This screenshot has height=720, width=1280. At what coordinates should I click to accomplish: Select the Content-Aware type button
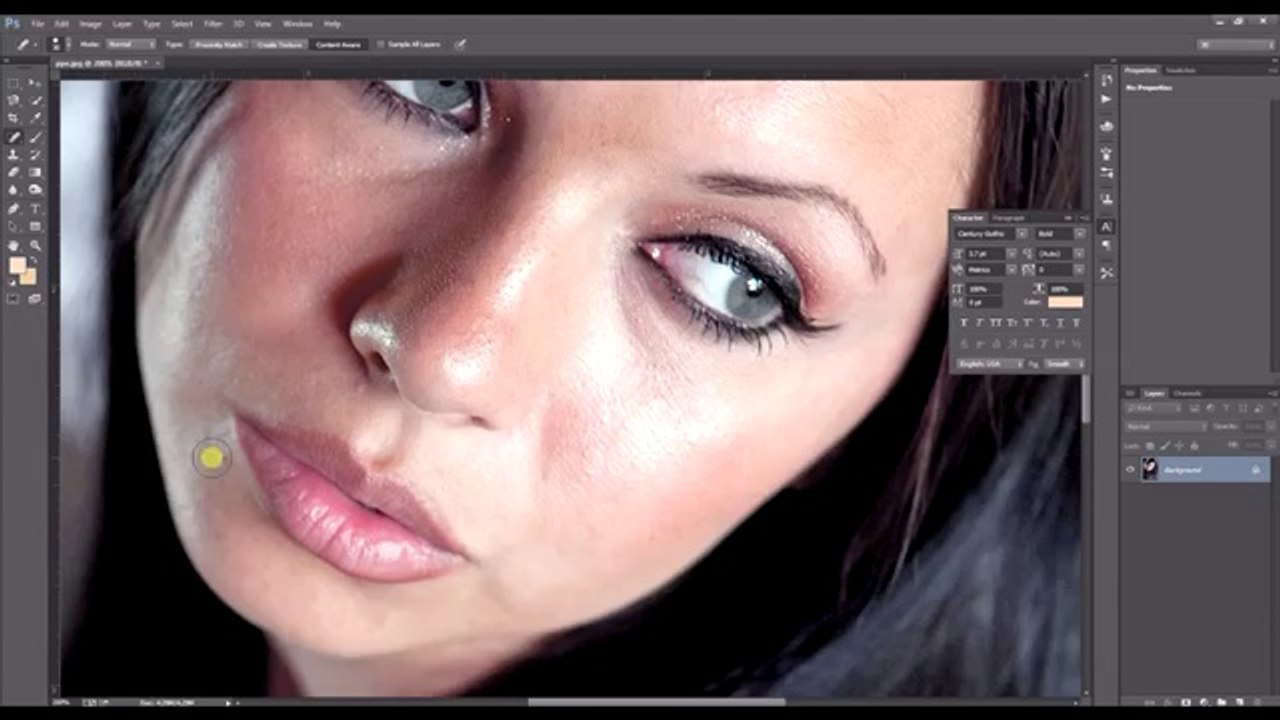[338, 45]
